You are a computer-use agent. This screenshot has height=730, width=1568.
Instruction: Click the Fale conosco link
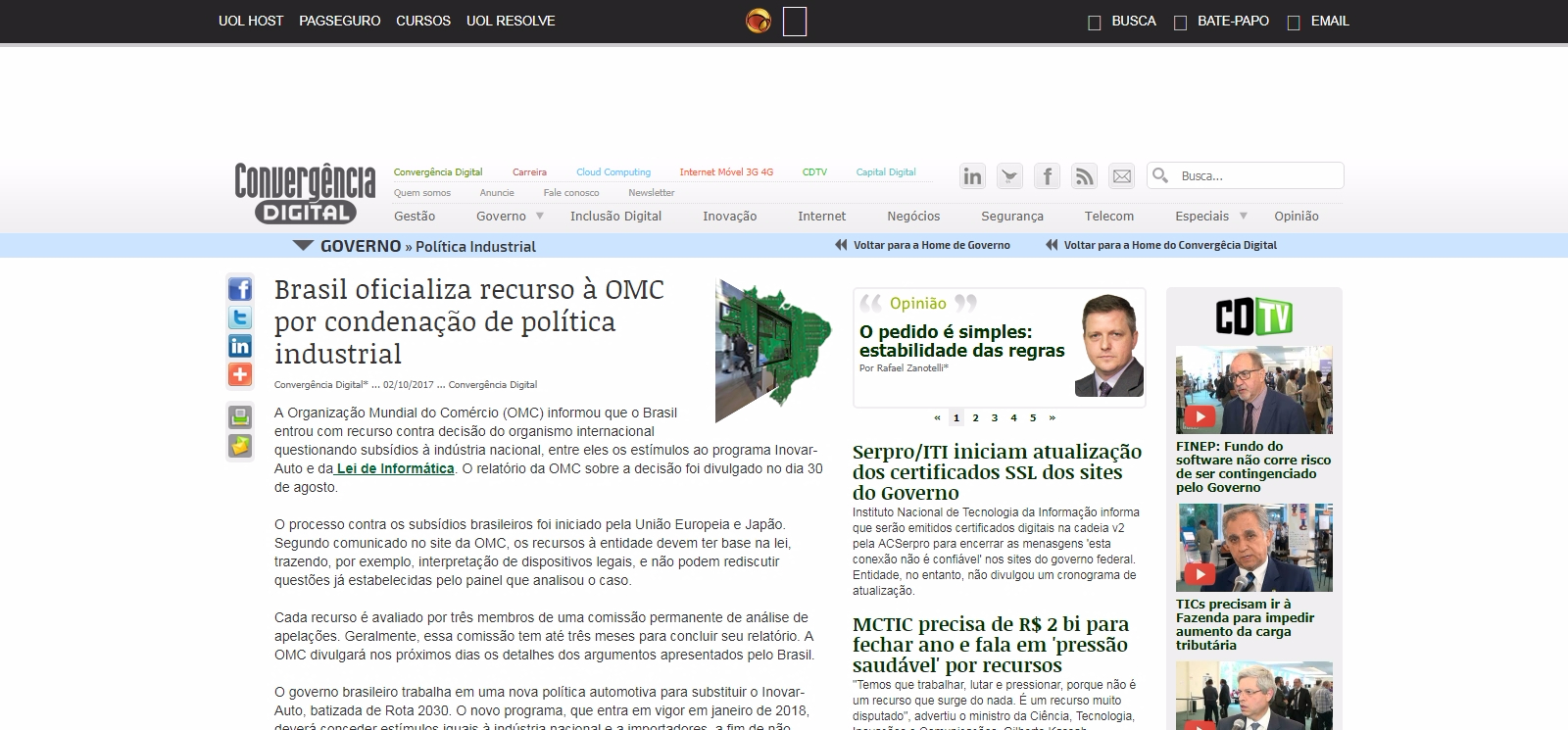[571, 192]
